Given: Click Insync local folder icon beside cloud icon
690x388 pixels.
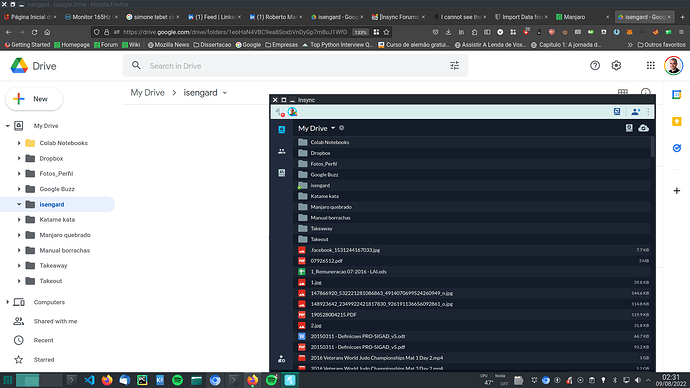Looking at the screenshot, I should click(629, 128).
